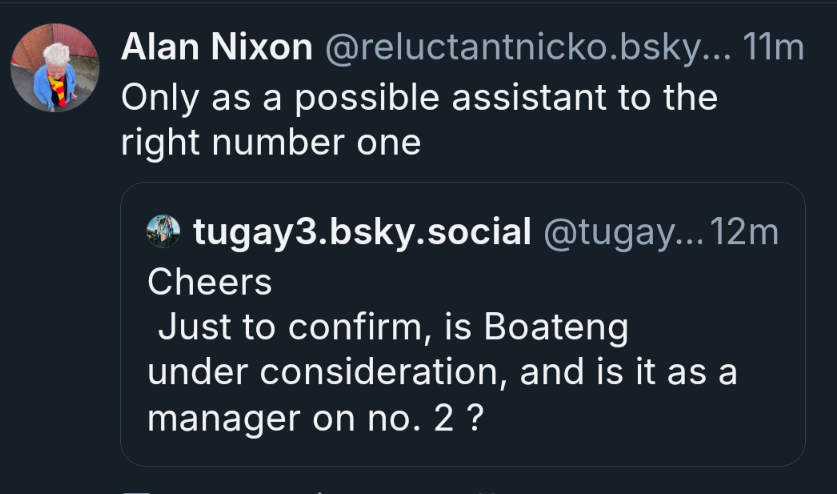Open the 11m post timestamp
837x494 pixels.
point(773,48)
